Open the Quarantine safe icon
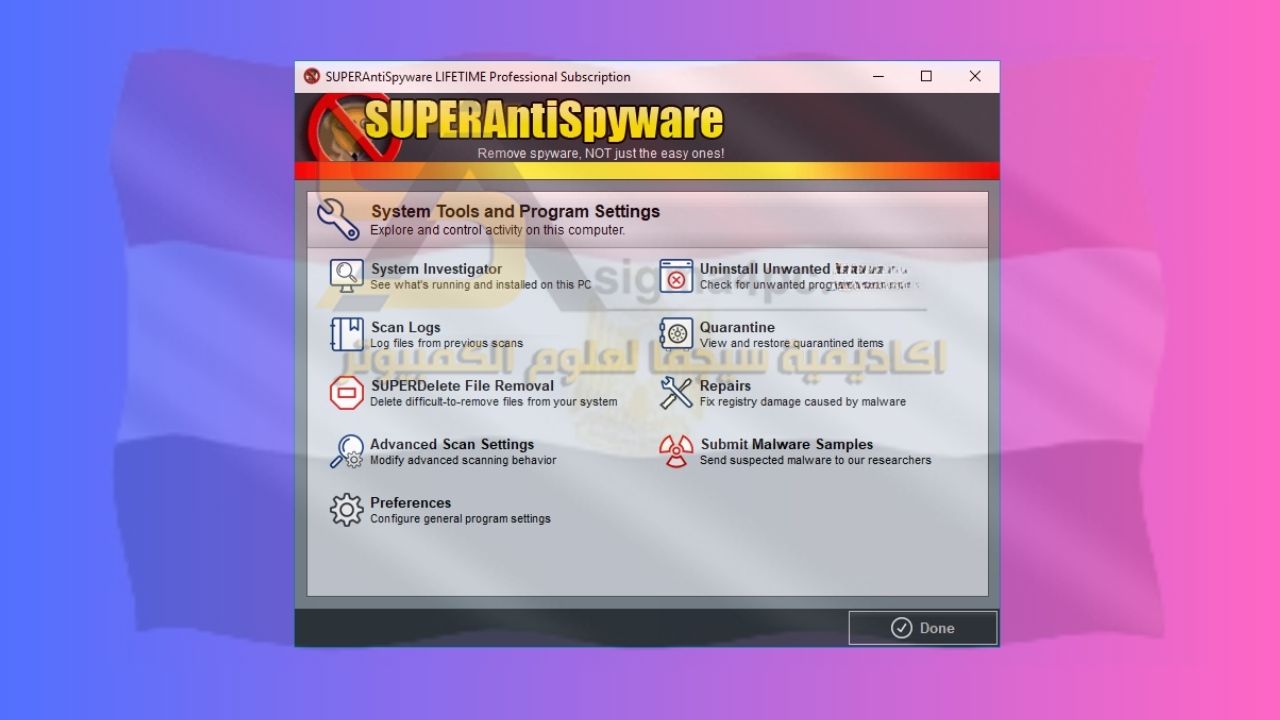 (x=676, y=334)
